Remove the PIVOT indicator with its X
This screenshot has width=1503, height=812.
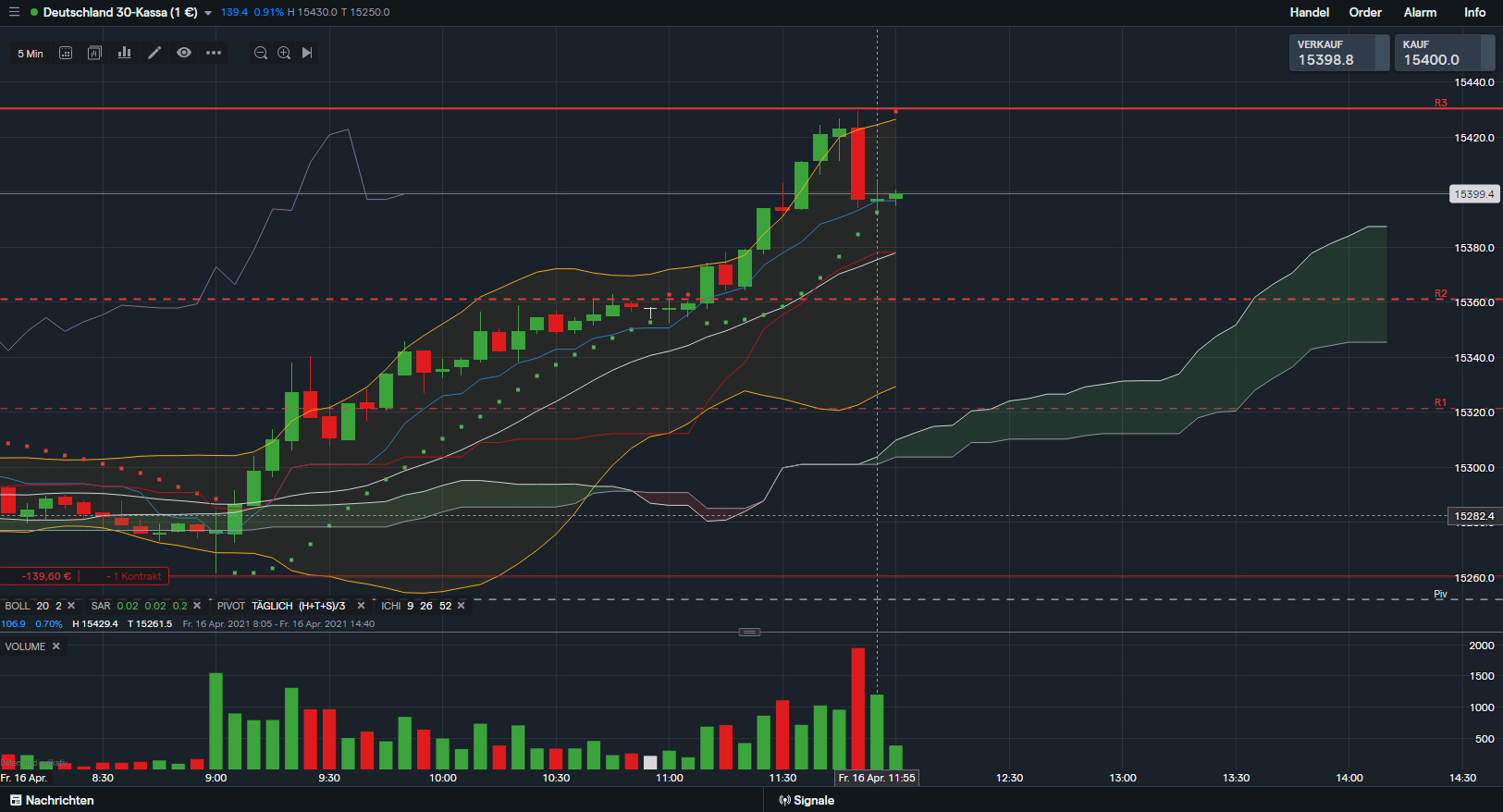(361, 606)
